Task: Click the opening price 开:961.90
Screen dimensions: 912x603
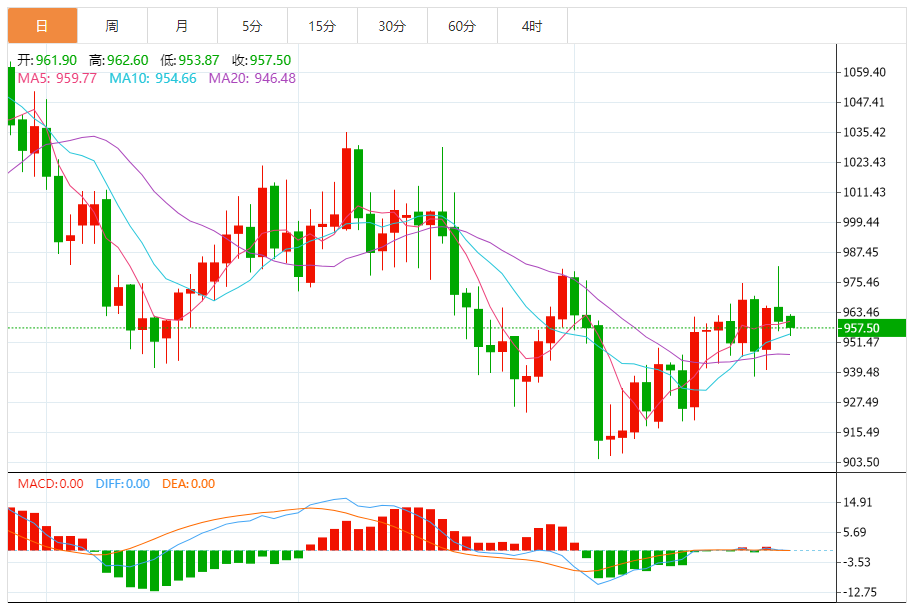Action: coord(47,60)
